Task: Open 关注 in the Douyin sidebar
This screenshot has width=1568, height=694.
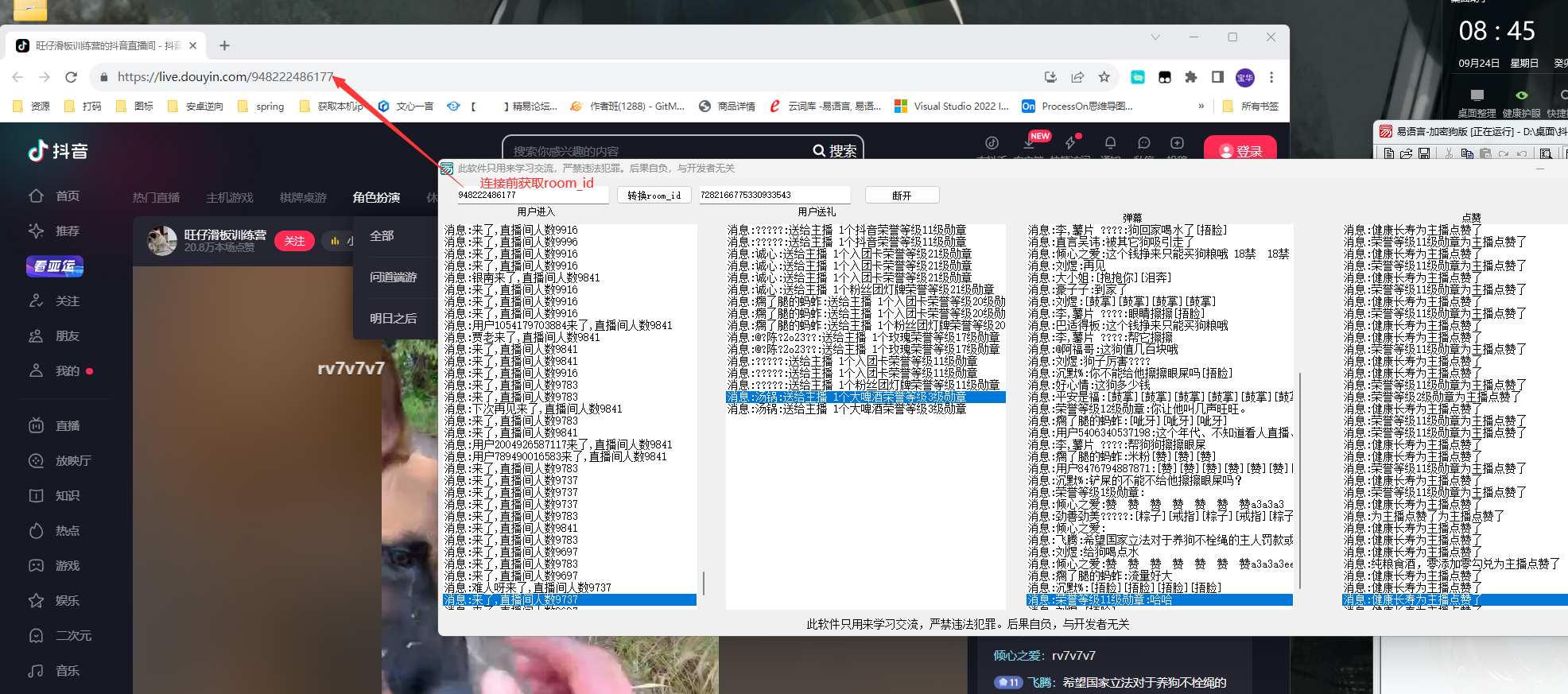Action: (x=54, y=300)
